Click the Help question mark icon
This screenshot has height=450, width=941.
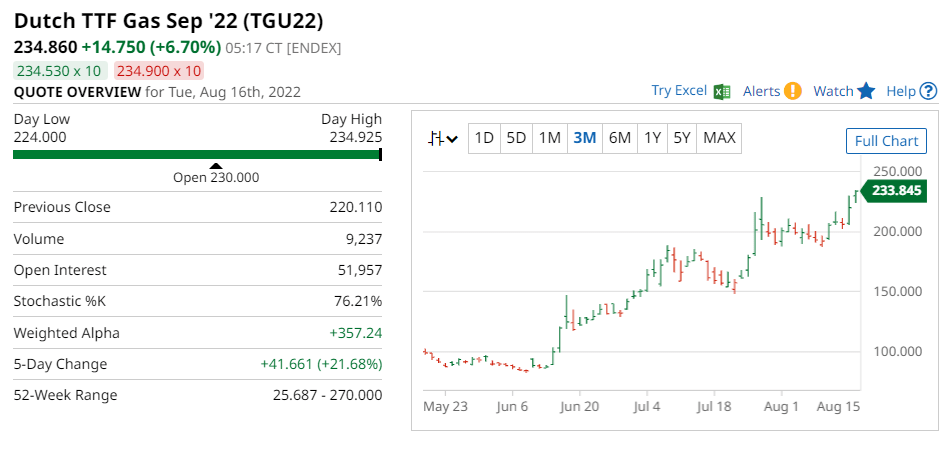[928, 91]
